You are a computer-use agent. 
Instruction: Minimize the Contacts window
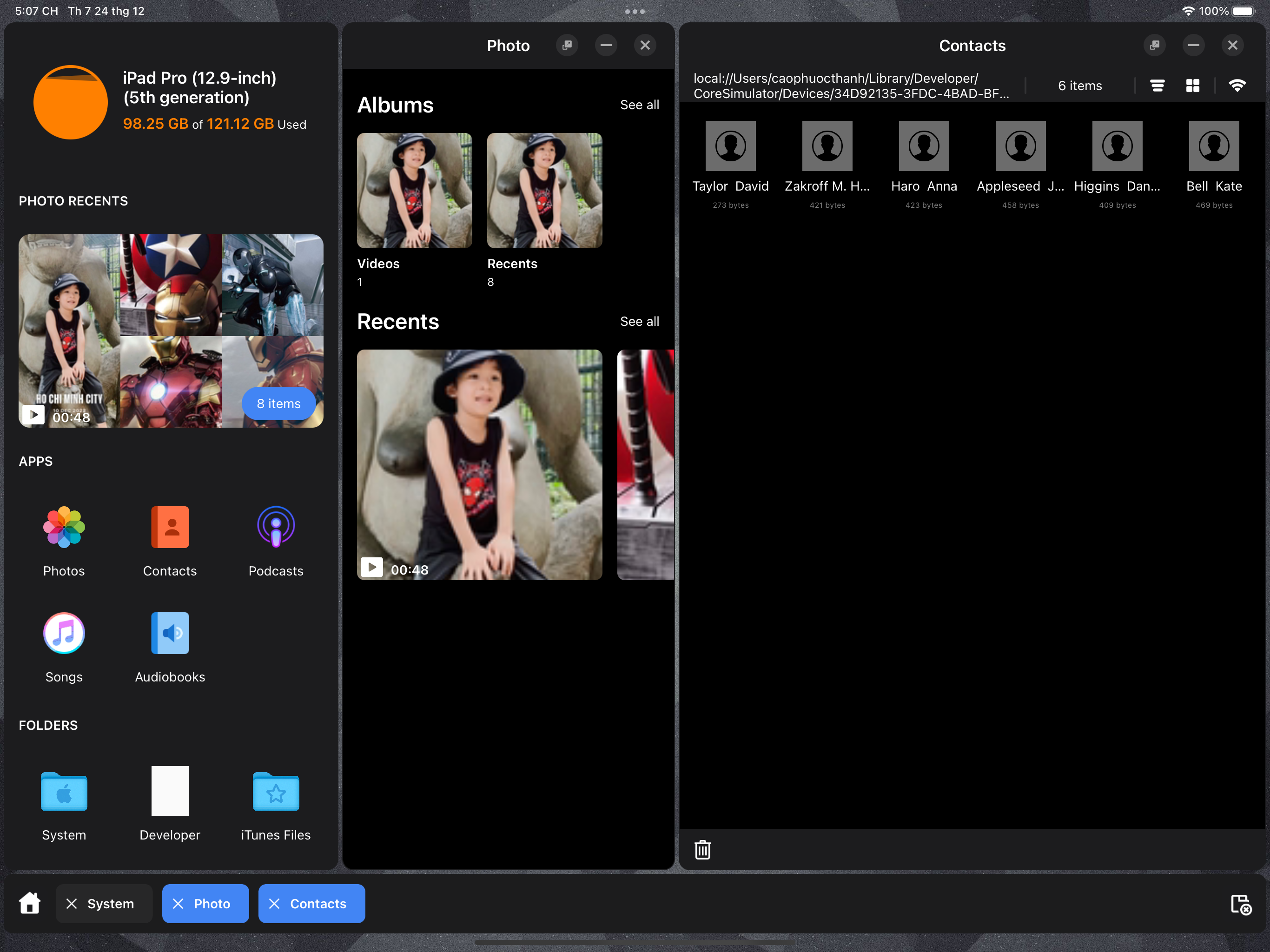click(x=1194, y=46)
